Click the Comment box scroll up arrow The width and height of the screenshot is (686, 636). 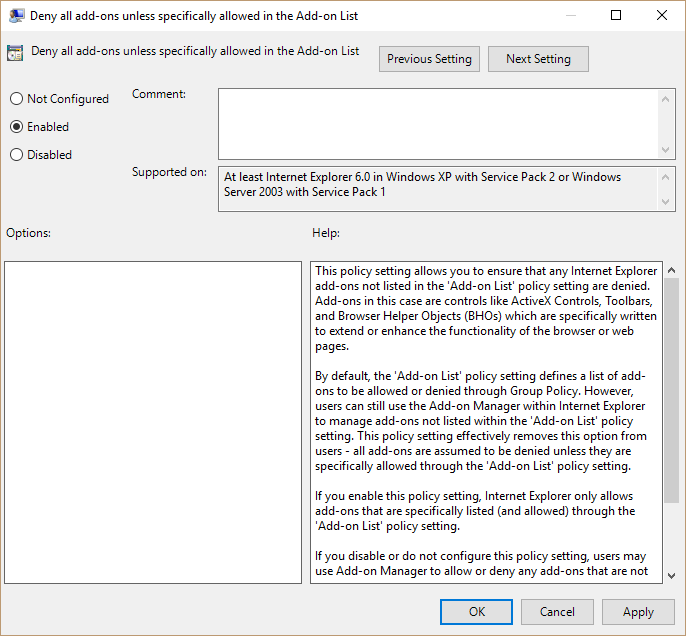coord(665,99)
